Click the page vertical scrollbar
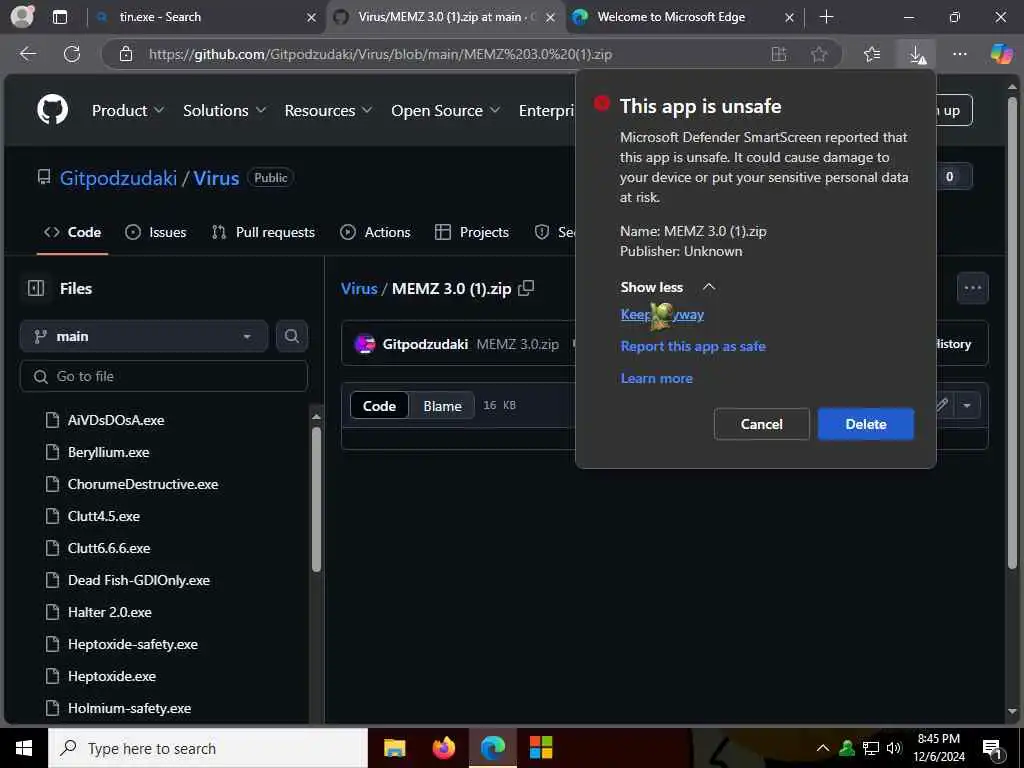Image resolution: width=1024 pixels, height=768 pixels. [x=1012, y=333]
